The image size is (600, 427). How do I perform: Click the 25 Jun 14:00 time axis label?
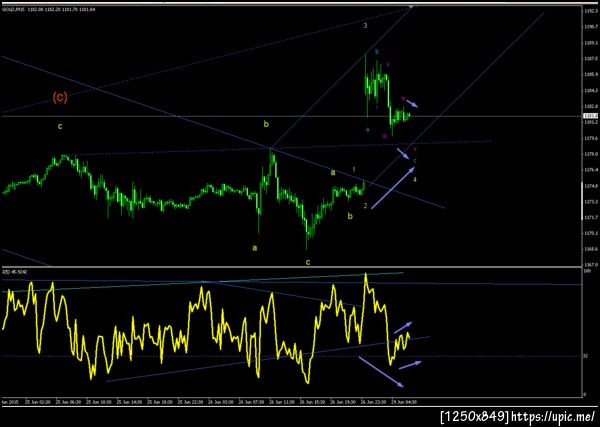129,402
